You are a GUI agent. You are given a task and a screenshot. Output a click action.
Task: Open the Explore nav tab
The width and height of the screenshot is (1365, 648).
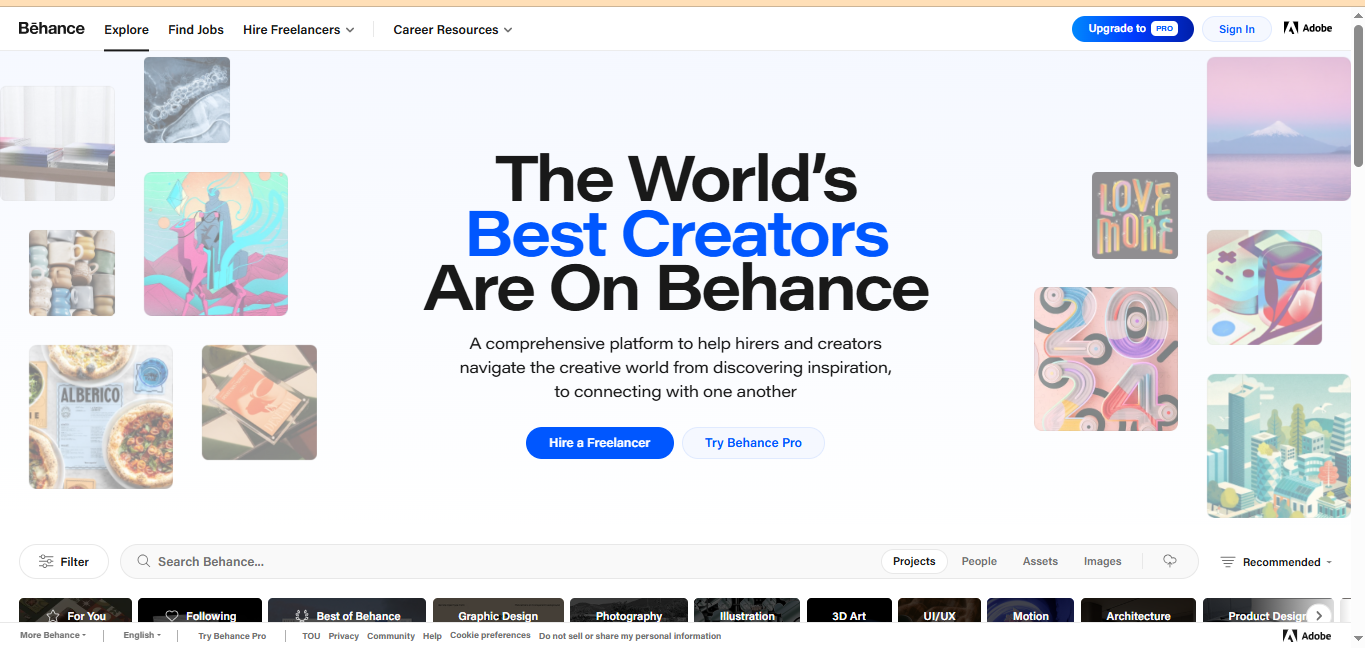[x=126, y=30]
